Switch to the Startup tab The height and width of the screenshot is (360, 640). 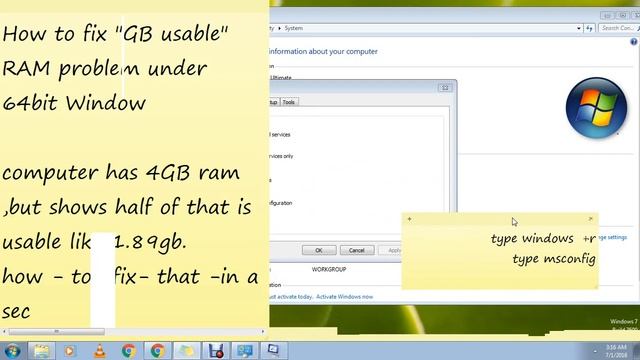pos(273,102)
